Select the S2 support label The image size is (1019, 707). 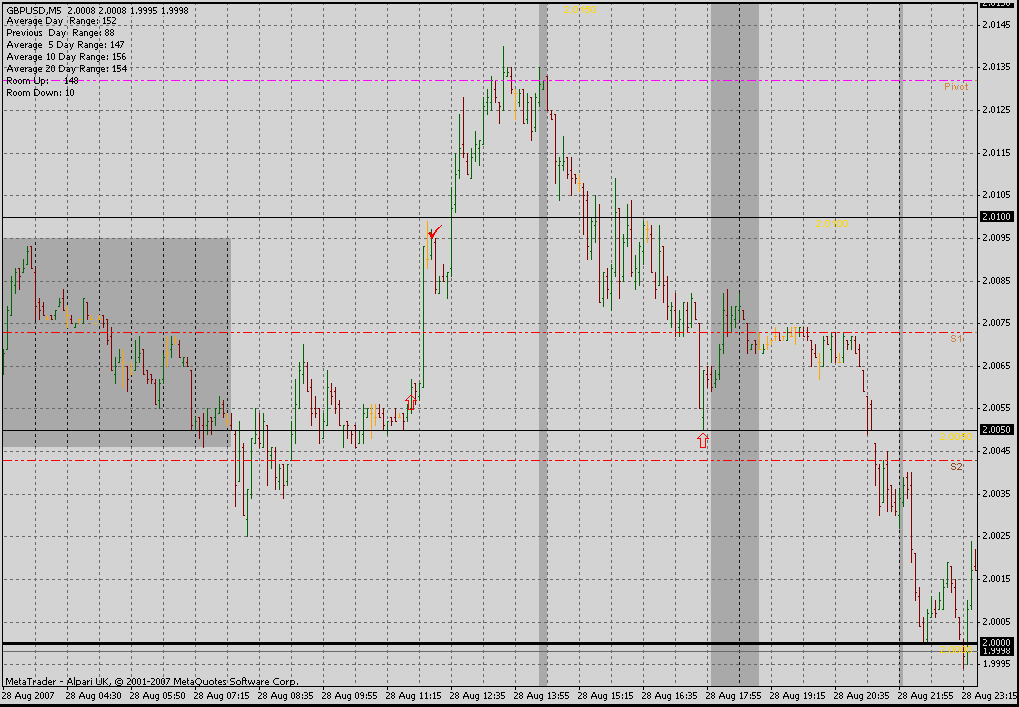[956, 467]
